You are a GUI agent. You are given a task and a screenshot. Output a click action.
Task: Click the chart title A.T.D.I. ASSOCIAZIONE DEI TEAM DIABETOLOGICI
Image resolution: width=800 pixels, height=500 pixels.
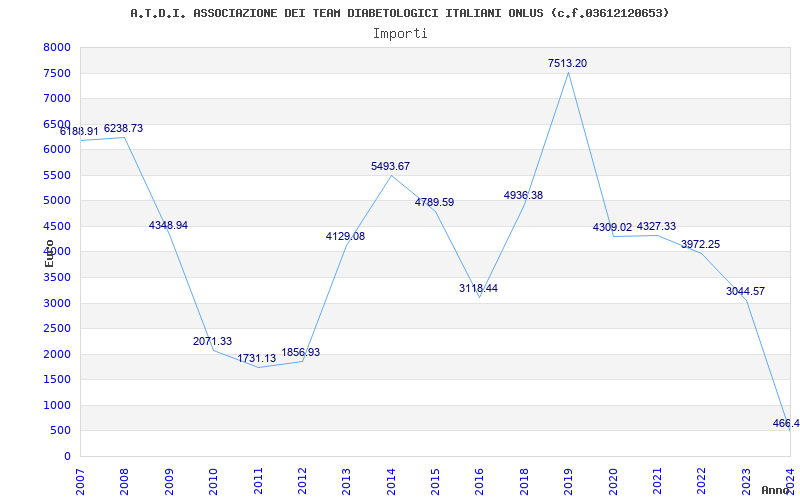click(x=399, y=13)
